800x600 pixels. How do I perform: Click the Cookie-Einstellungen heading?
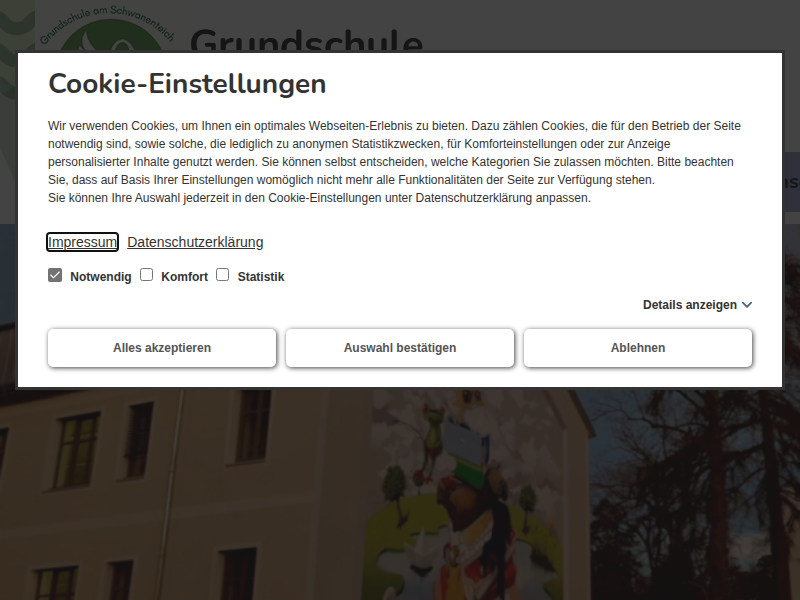(x=187, y=84)
